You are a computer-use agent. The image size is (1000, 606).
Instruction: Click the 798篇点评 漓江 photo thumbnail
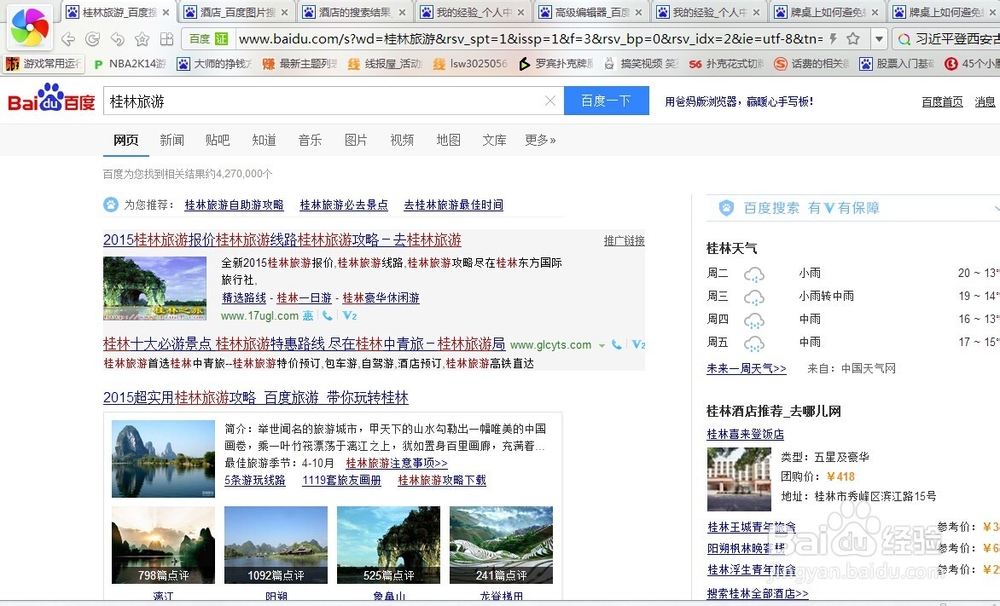[163, 545]
